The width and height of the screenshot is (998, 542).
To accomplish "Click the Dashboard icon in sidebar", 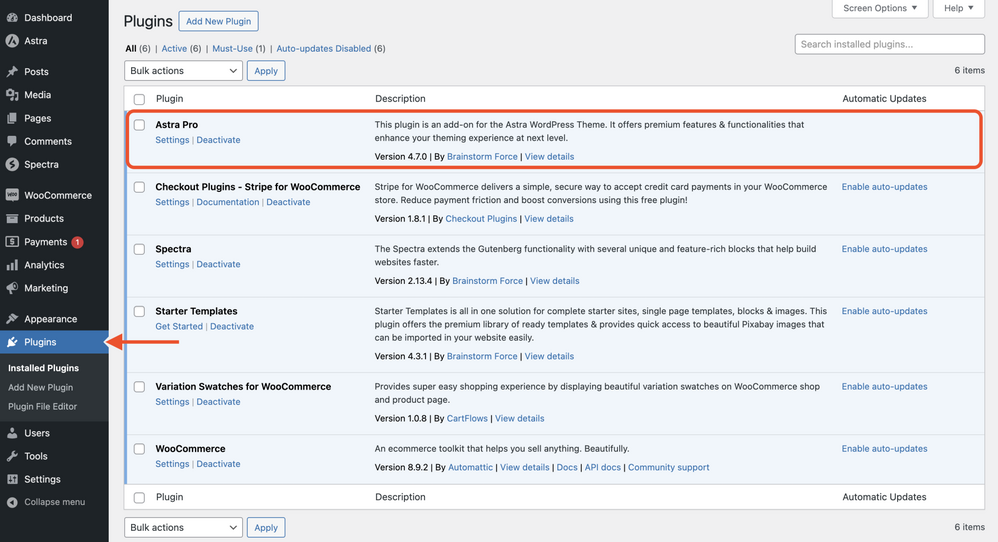I will (x=12, y=18).
